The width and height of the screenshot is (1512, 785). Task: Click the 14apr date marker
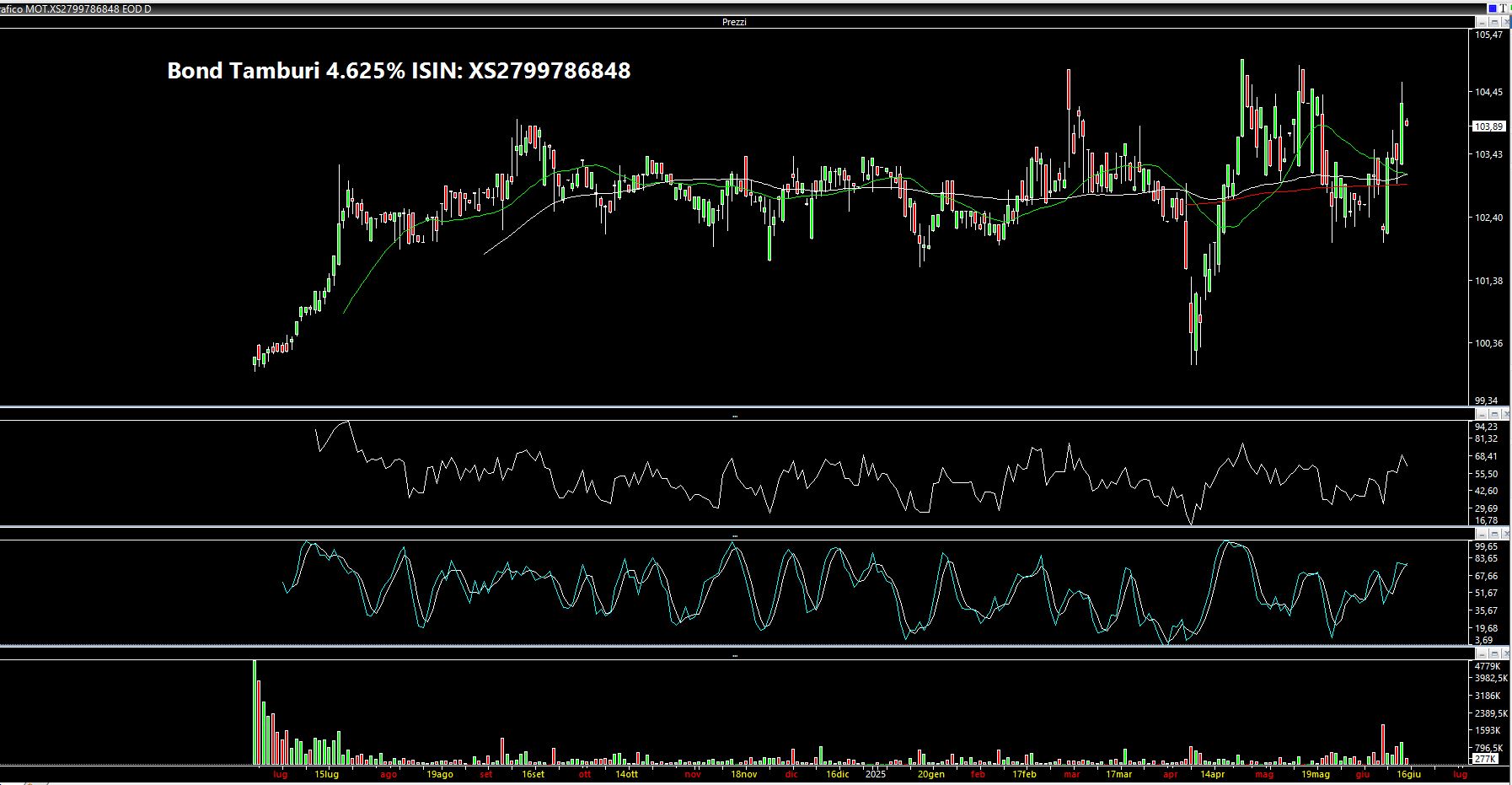[1212, 774]
